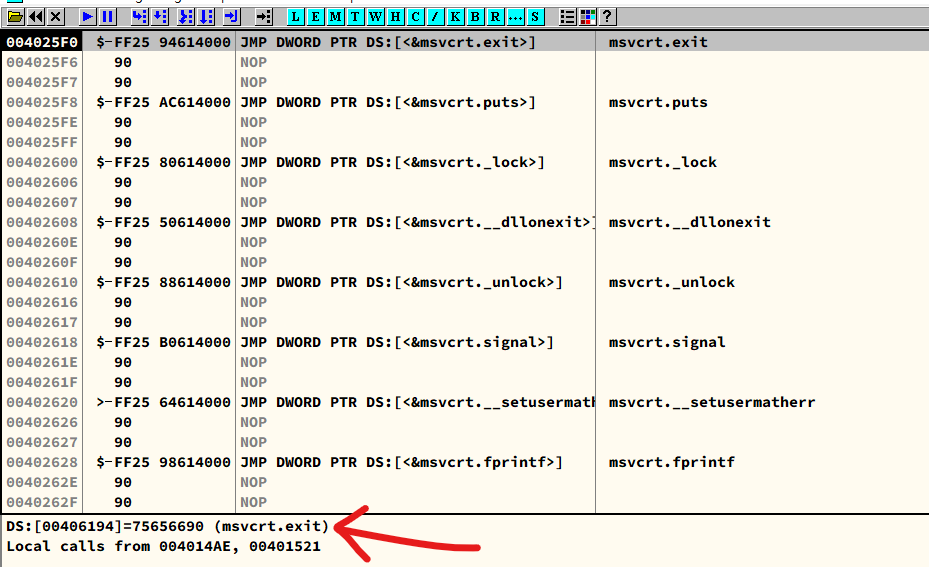Select the msvcrt.fprintf comment line
Viewport: 929px width, 567px height.
click(x=671, y=462)
